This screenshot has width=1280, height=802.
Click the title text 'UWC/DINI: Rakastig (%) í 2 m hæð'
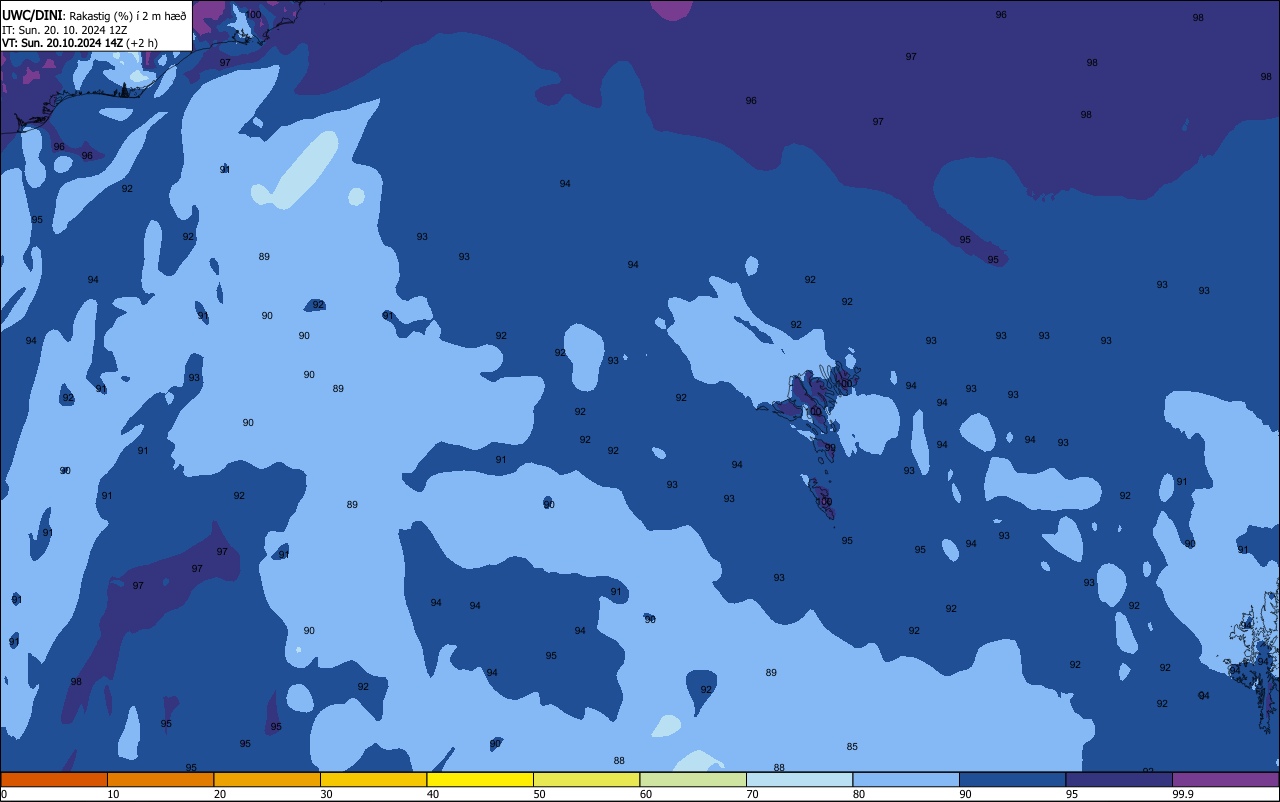coord(94,15)
